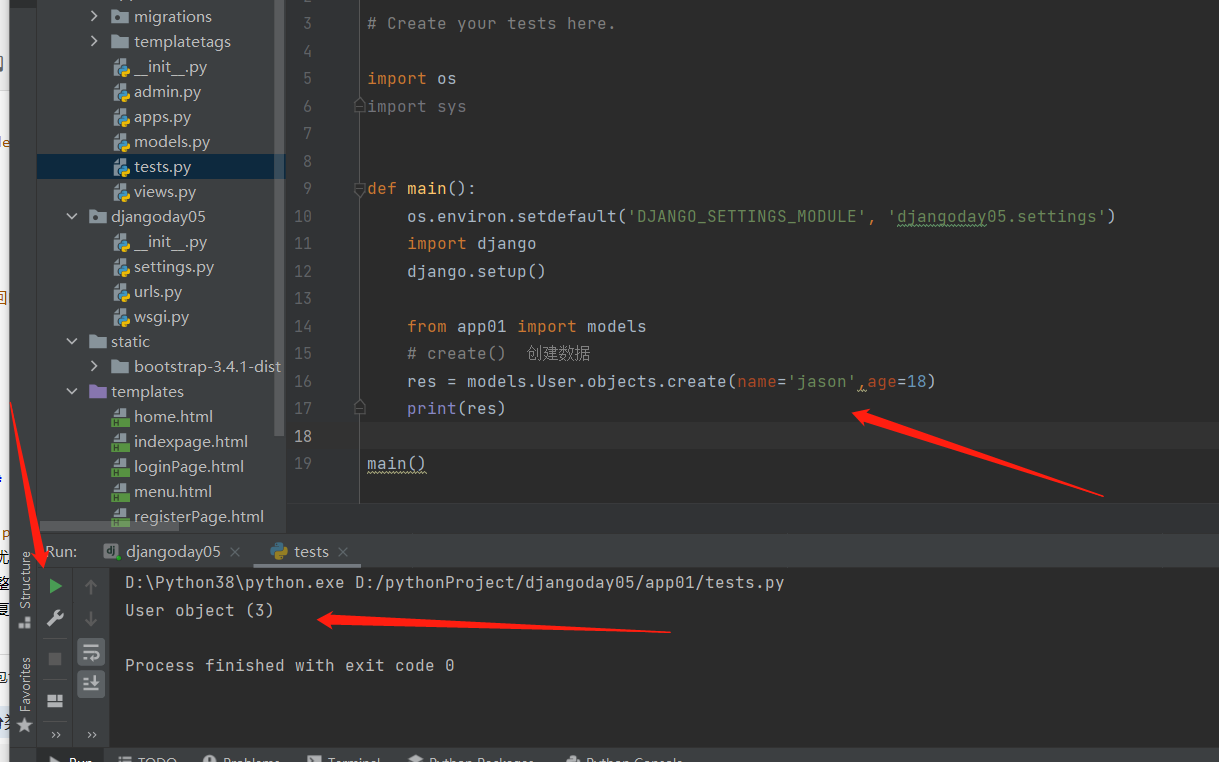Click the restore layout icon in Run panel
1219x762 pixels.
[x=56, y=700]
